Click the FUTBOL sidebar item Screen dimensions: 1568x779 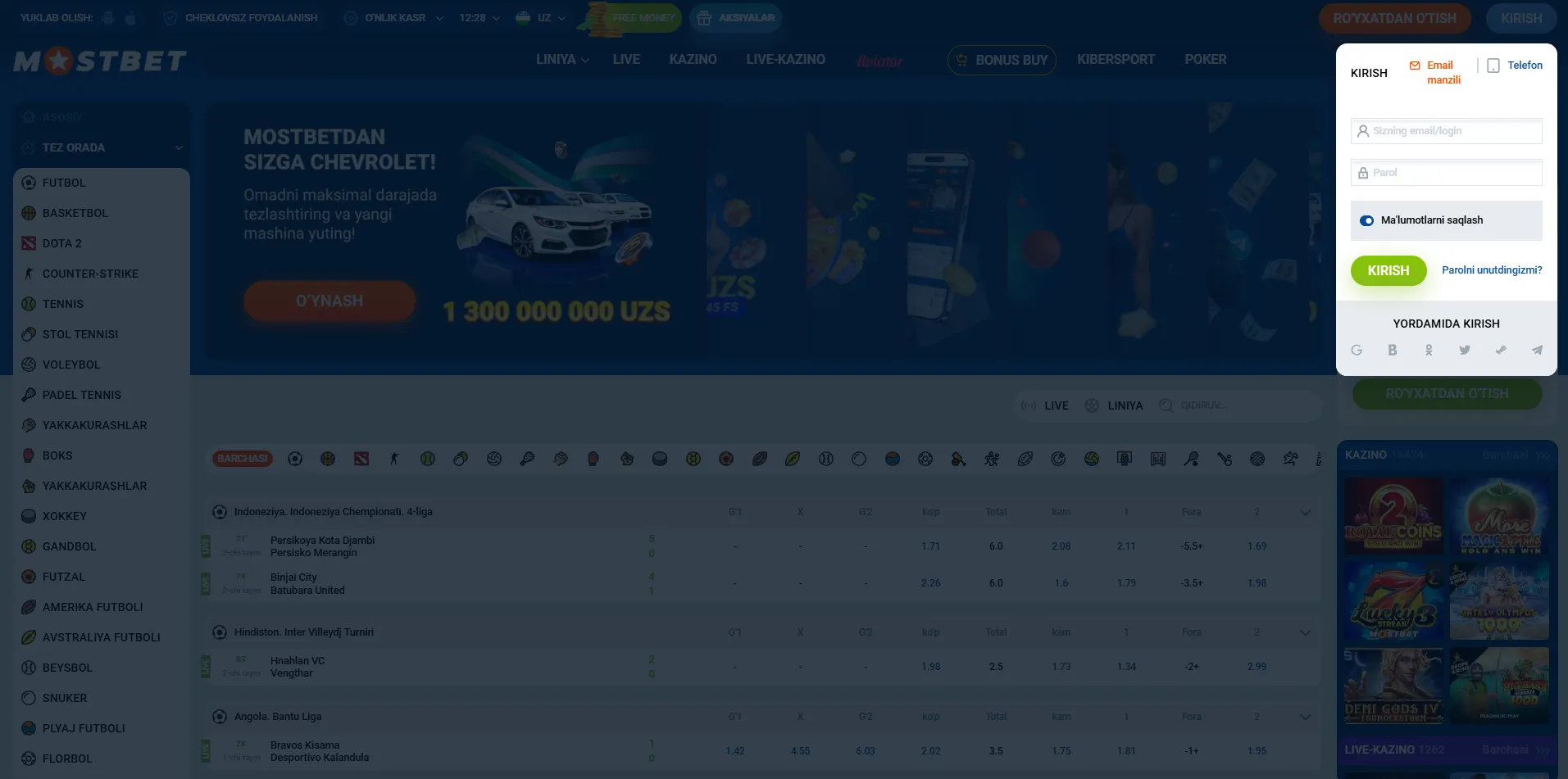pos(102,183)
